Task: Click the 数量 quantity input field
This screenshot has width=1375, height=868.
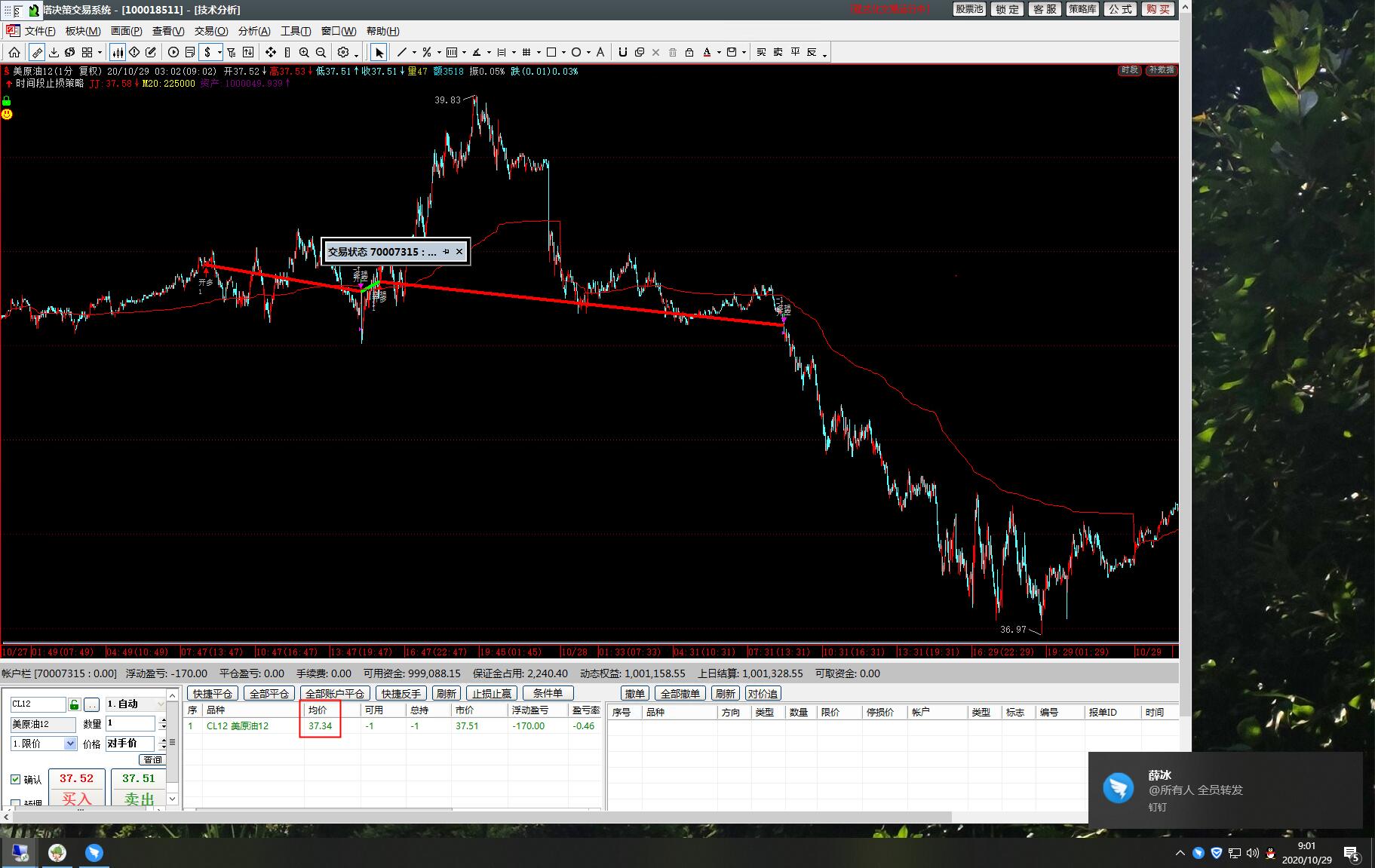Action: click(130, 723)
